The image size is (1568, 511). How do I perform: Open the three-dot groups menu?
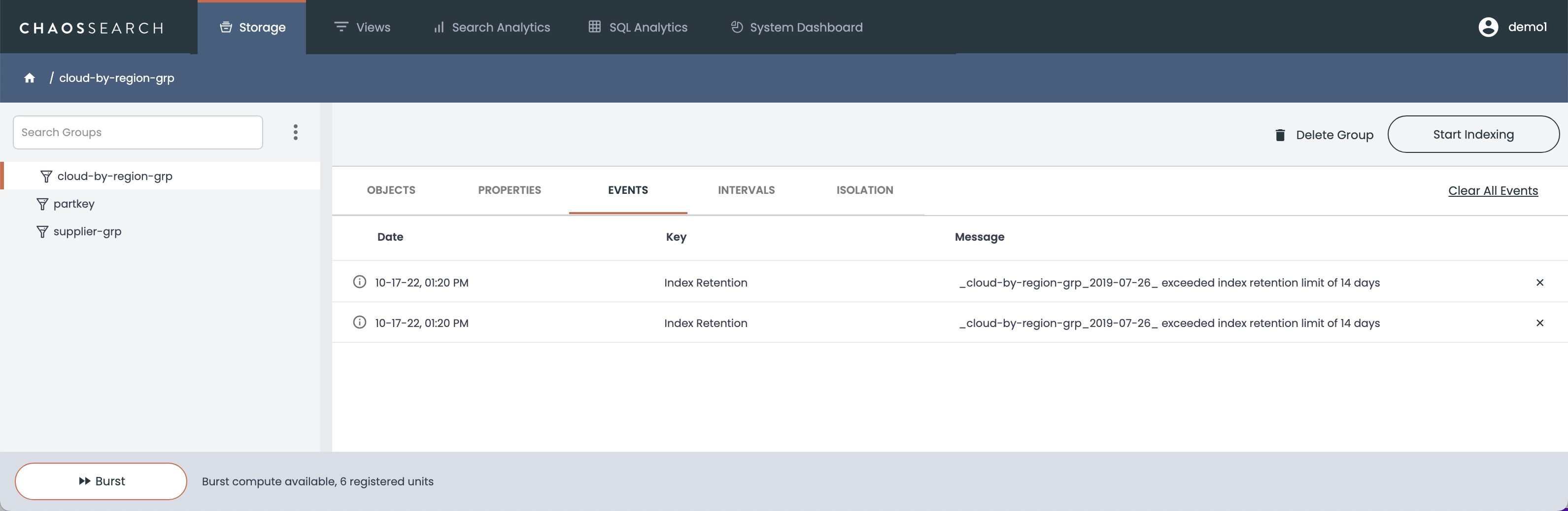pos(295,132)
